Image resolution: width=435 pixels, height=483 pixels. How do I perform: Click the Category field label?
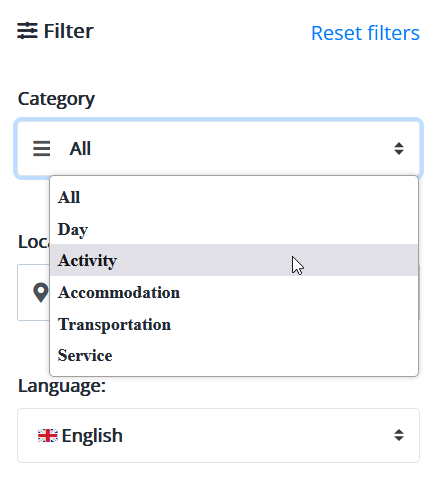56,99
